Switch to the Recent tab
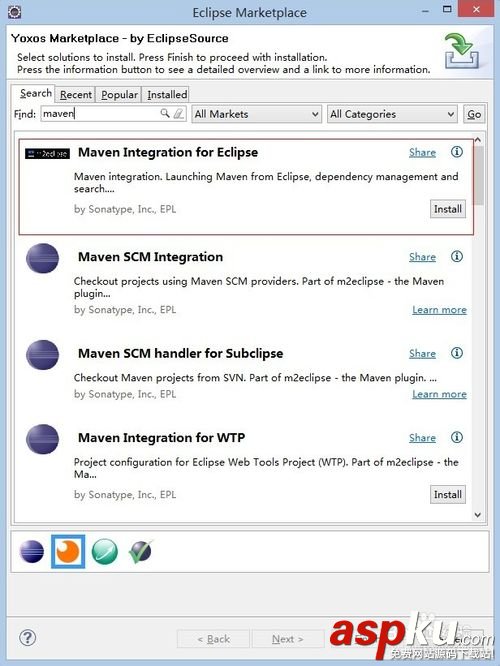Screen dimensions: 500x666 pos(76,94)
